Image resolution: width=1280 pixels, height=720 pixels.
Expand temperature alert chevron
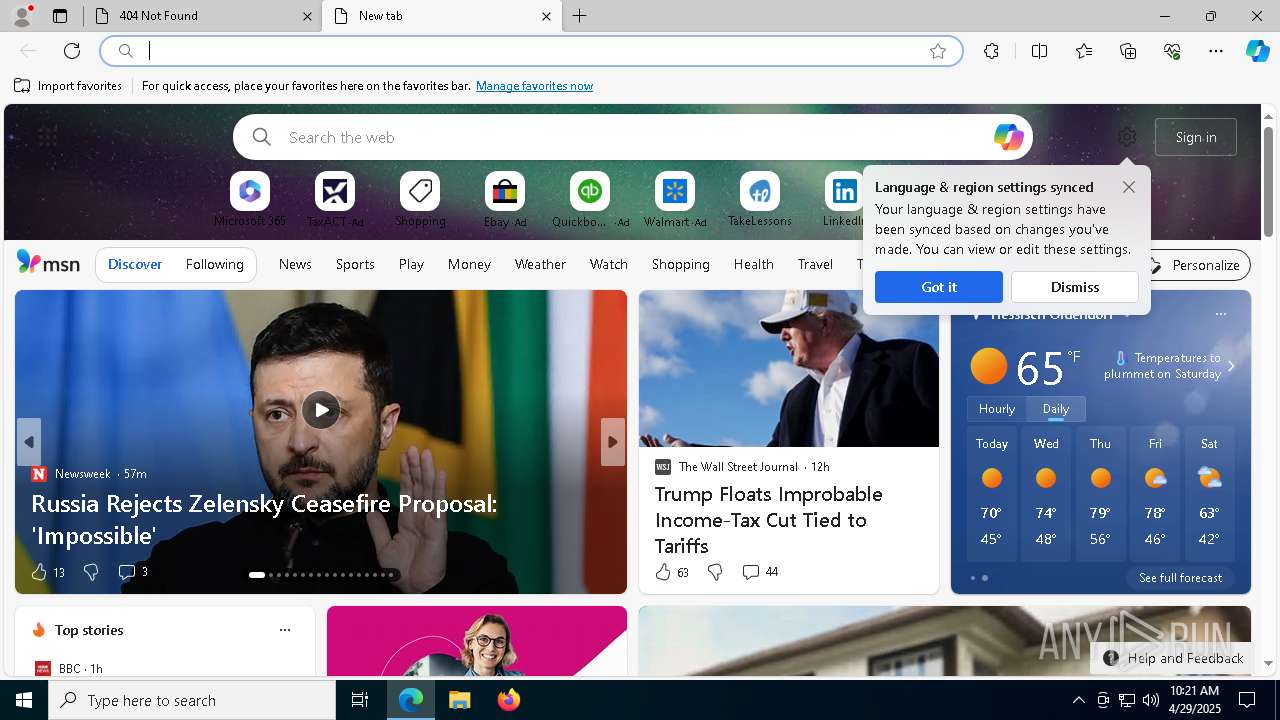[x=1231, y=366]
